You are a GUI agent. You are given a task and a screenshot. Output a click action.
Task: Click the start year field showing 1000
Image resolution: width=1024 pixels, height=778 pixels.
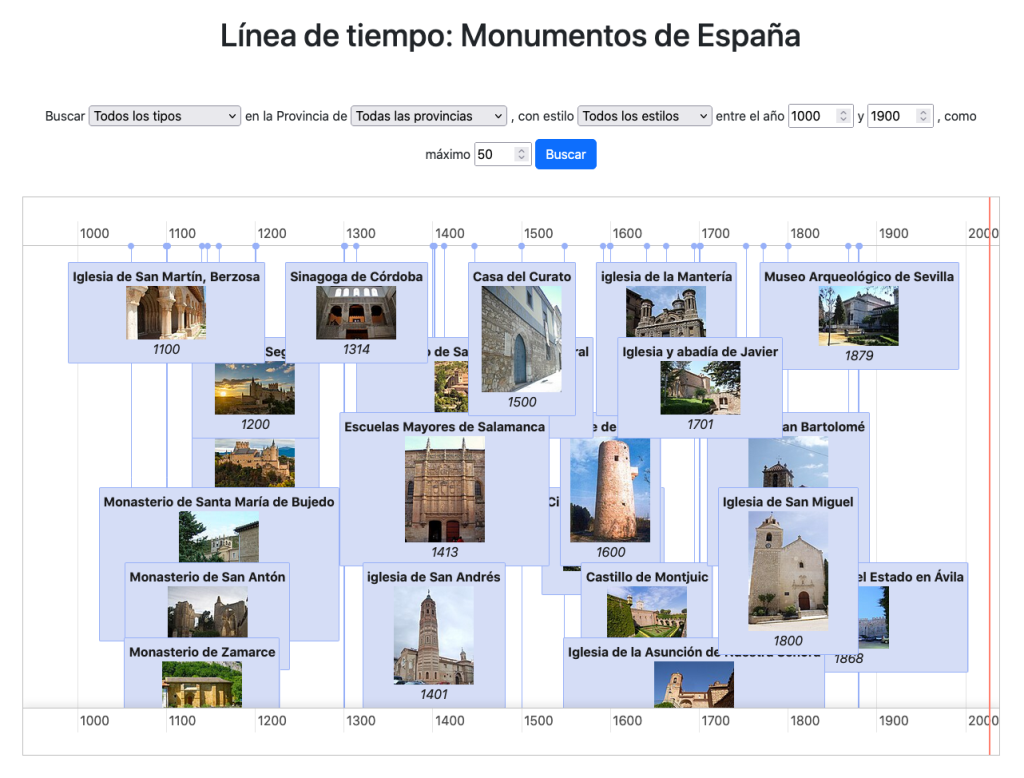812,116
